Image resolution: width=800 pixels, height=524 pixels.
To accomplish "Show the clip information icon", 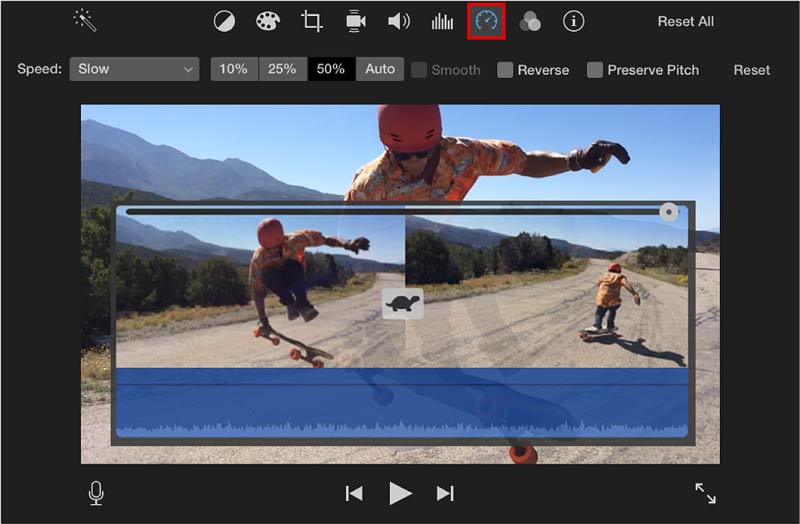I will coord(573,21).
